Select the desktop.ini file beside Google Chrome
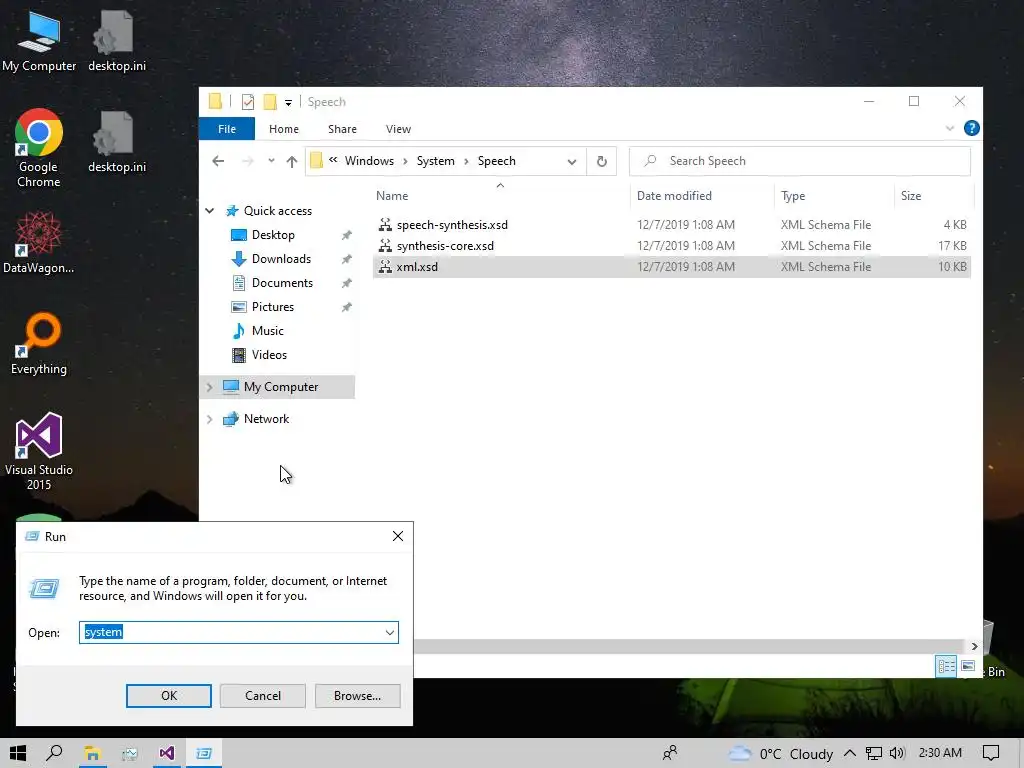The height and width of the screenshot is (768, 1024). click(117, 142)
